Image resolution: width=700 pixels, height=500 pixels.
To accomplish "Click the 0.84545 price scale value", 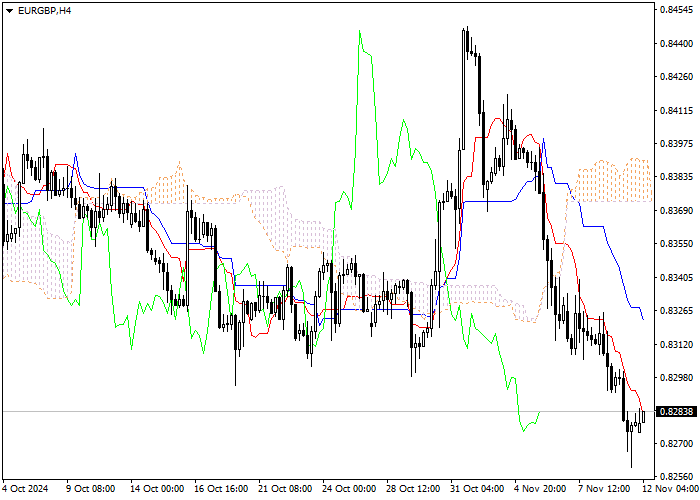I will (x=676, y=10).
